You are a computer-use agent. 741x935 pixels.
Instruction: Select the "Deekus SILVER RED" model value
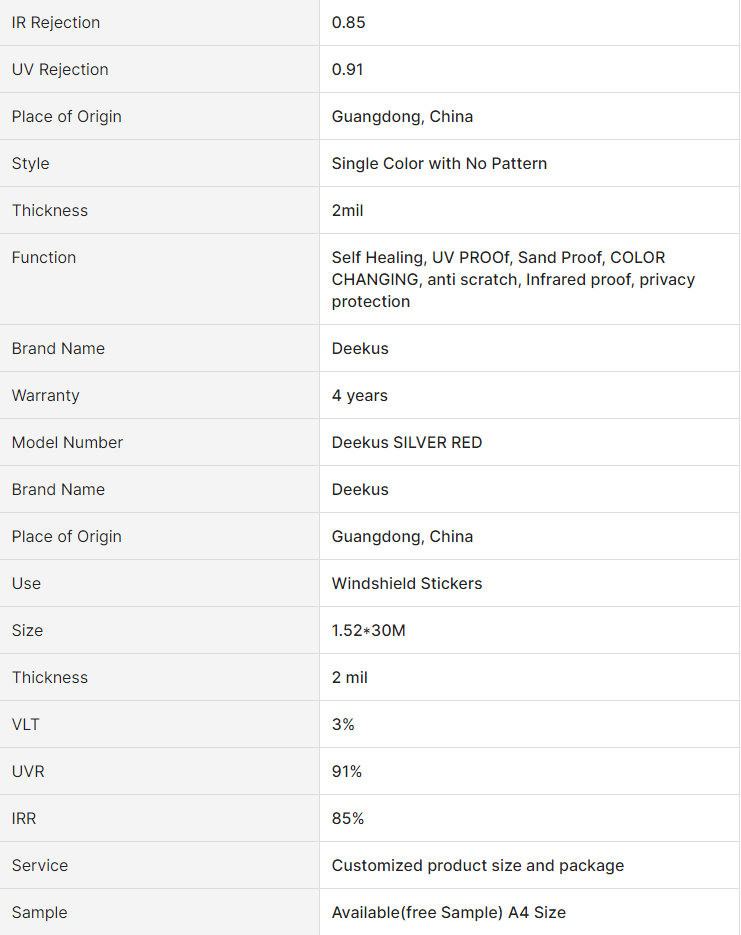point(407,442)
